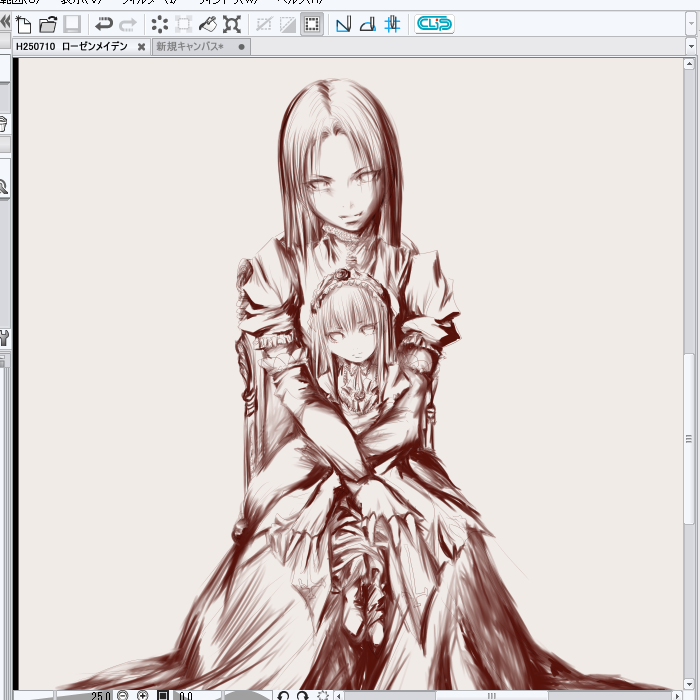
Task: Zoom in with the plus magnifier
Action: (143, 696)
